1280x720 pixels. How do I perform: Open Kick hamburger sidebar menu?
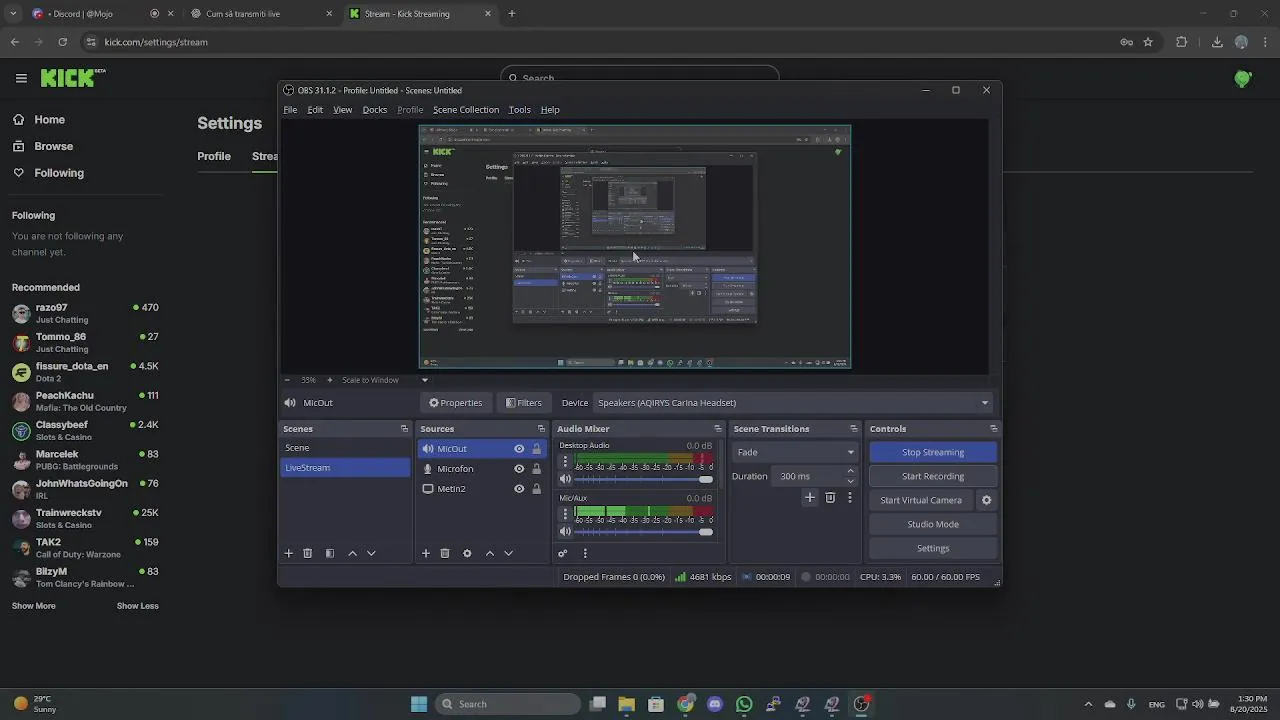point(21,78)
